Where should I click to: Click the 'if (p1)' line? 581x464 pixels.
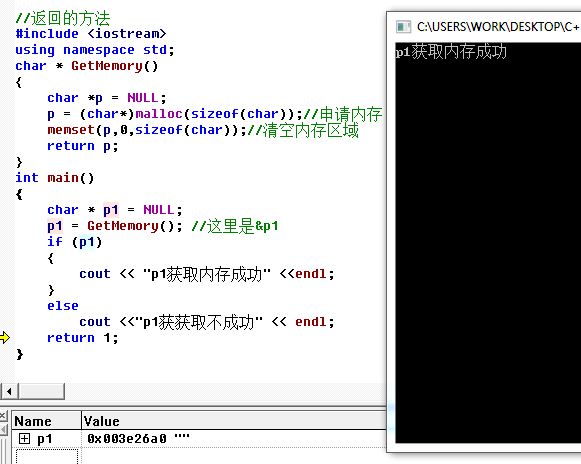74,242
